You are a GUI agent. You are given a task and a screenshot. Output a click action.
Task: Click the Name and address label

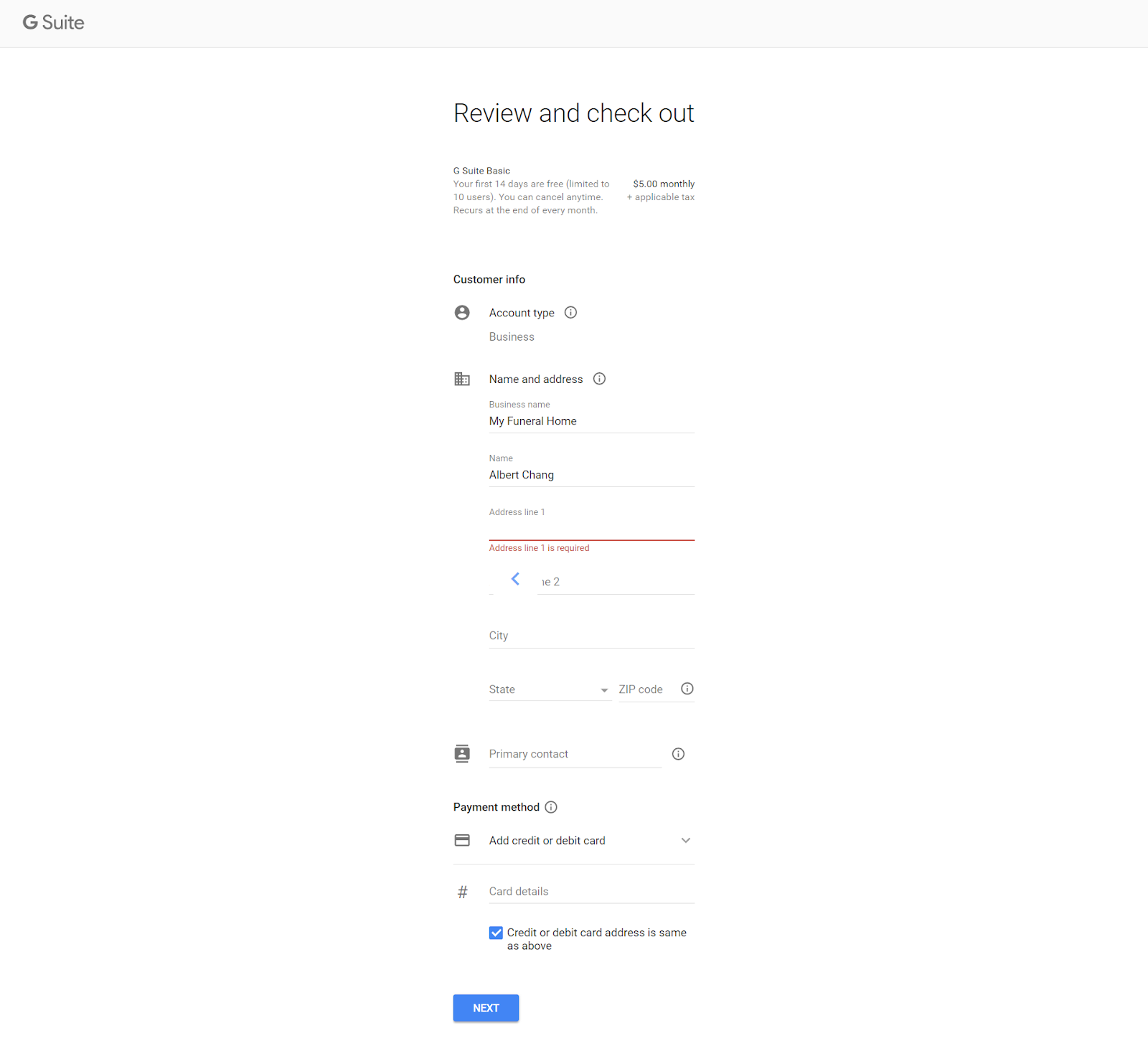coord(536,379)
